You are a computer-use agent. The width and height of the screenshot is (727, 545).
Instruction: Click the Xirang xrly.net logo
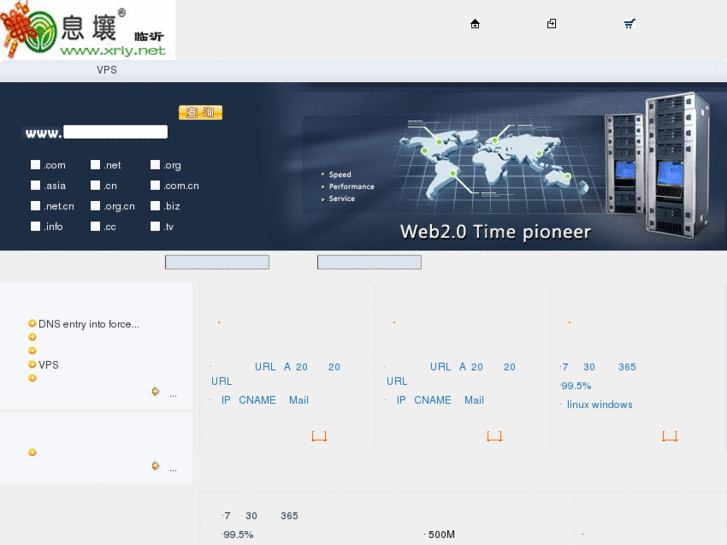coord(87,30)
